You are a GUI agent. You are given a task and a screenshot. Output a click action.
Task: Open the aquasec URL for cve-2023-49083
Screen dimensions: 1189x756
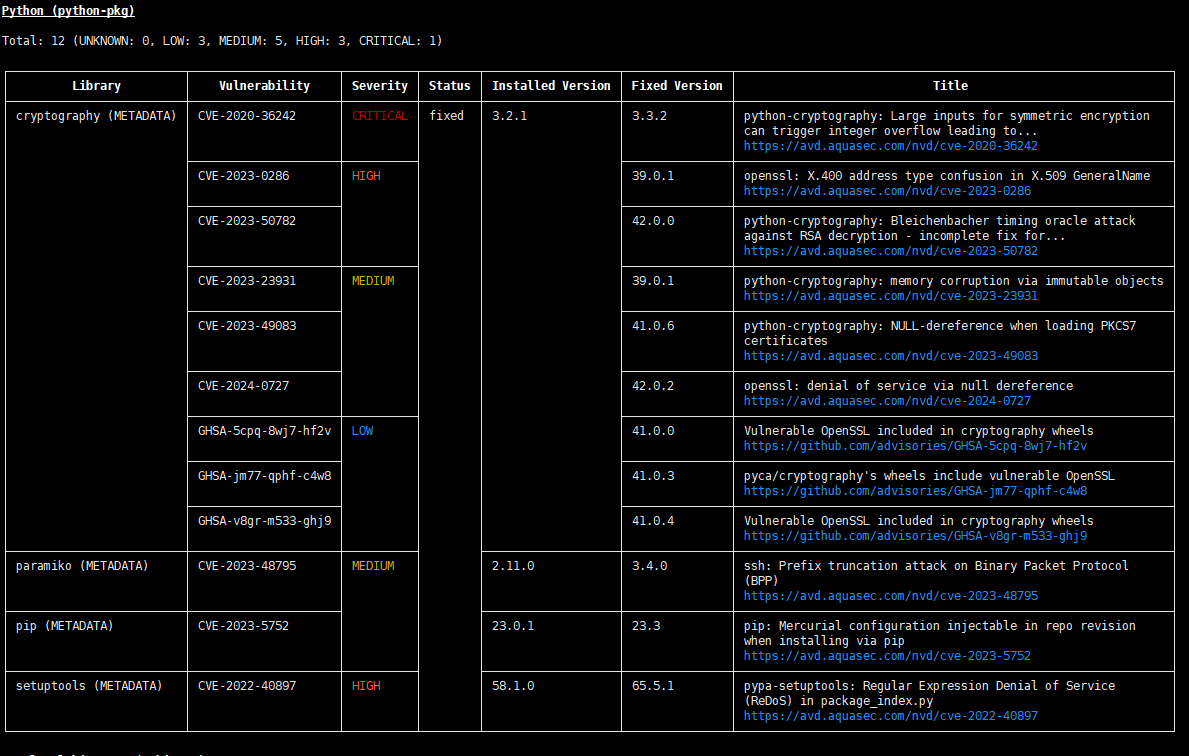(890, 356)
